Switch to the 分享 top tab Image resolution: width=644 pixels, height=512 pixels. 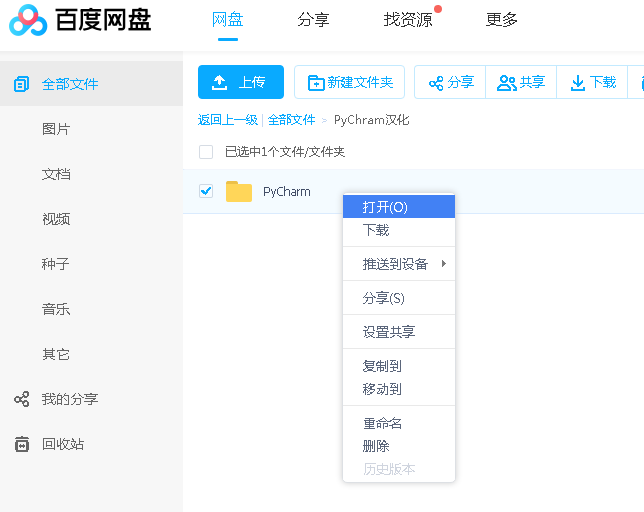coord(313,20)
